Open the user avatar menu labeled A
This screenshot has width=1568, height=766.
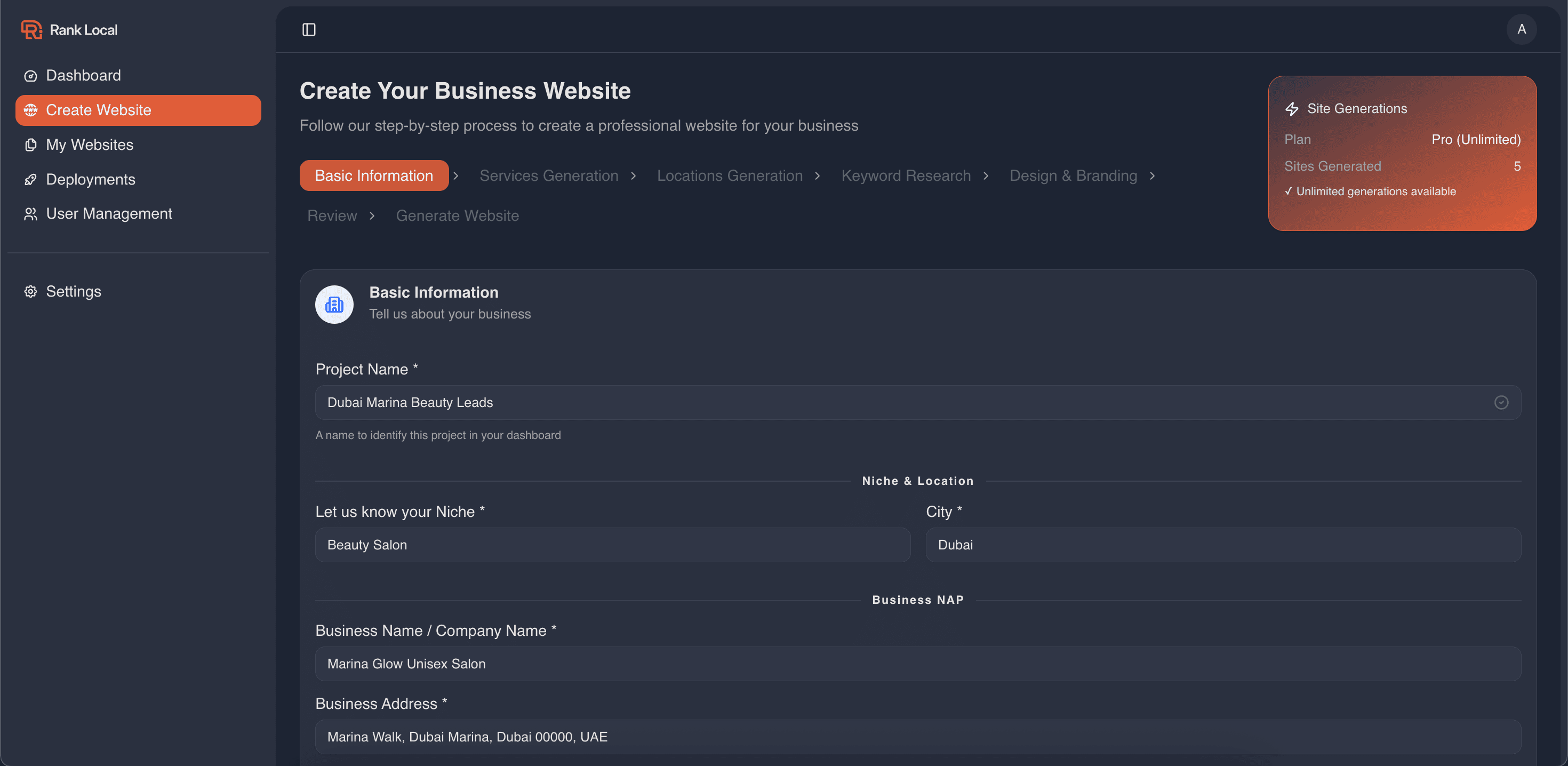point(1521,29)
